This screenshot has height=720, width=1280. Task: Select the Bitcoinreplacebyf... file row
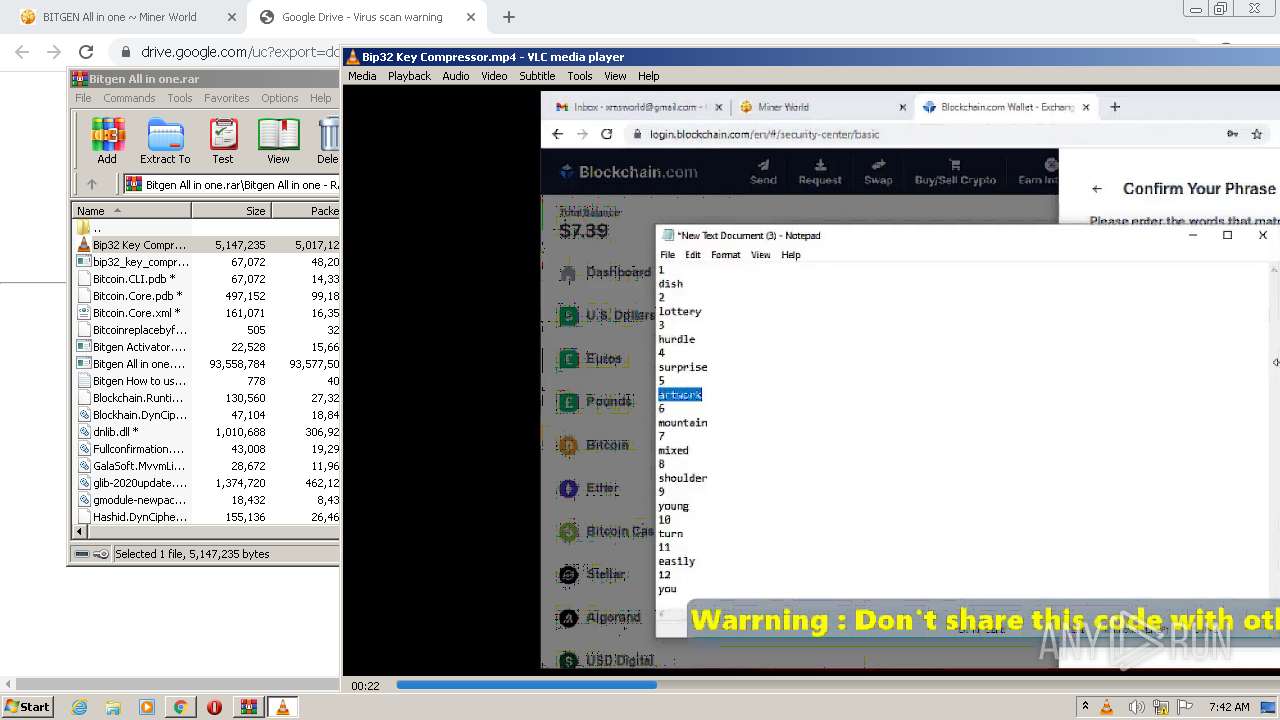point(207,330)
